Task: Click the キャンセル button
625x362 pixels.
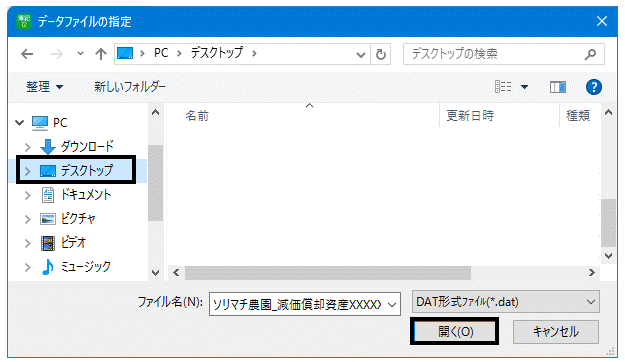Action: (556, 332)
